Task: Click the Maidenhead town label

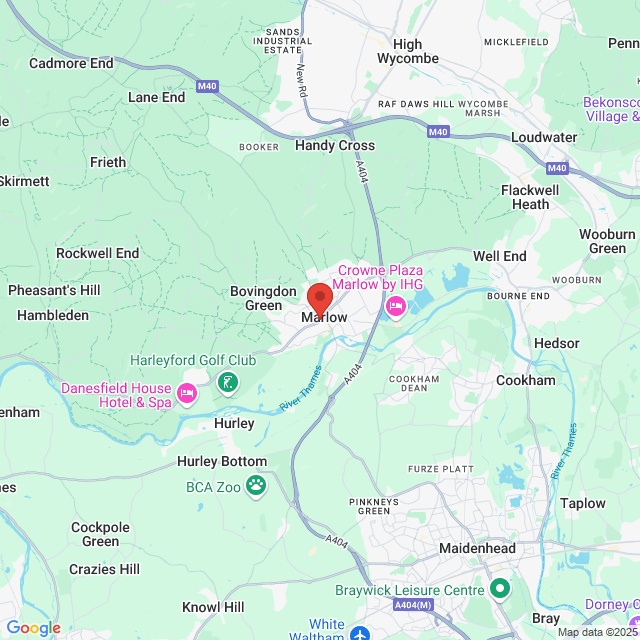Action: click(477, 548)
